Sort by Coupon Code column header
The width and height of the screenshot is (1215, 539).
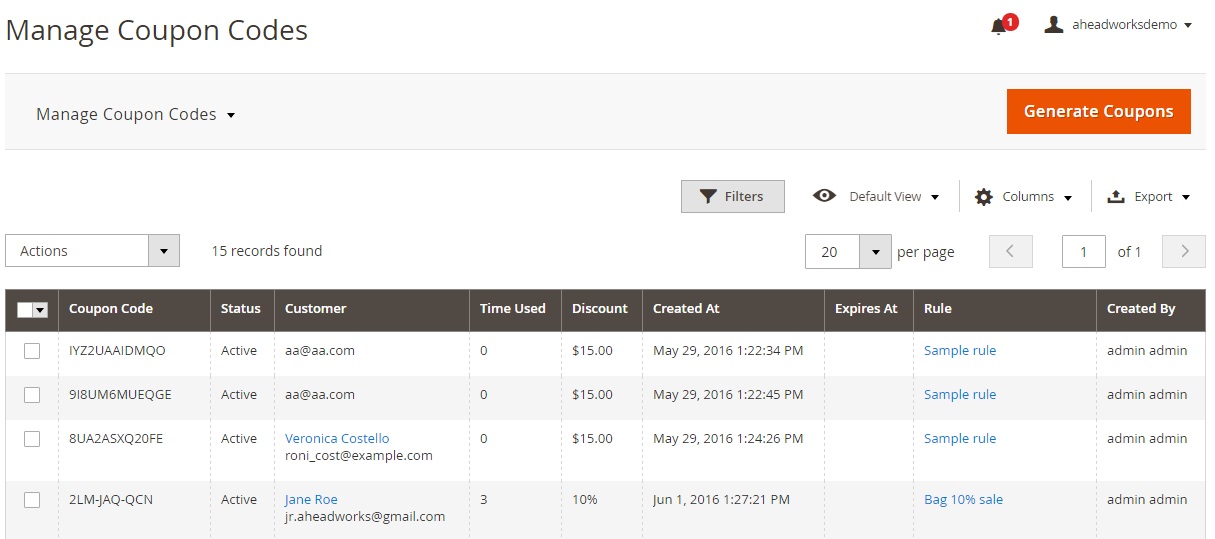[x=111, y=309]
